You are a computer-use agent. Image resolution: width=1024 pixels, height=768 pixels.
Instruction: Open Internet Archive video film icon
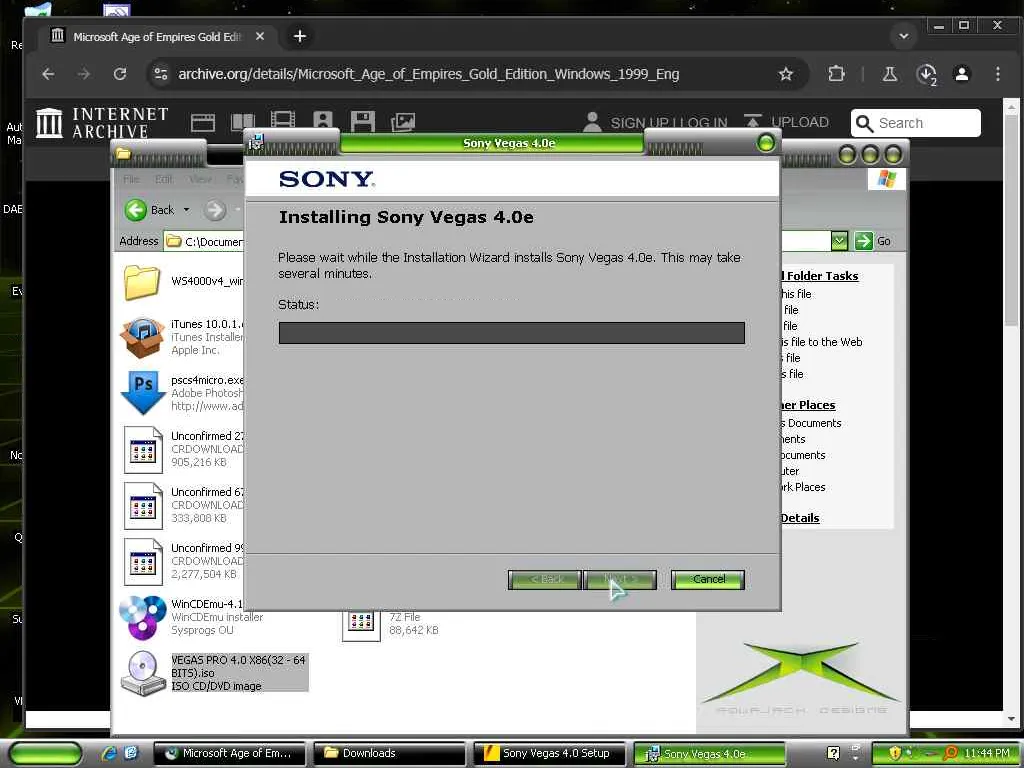pyautogui.click(x=283, y=121)
